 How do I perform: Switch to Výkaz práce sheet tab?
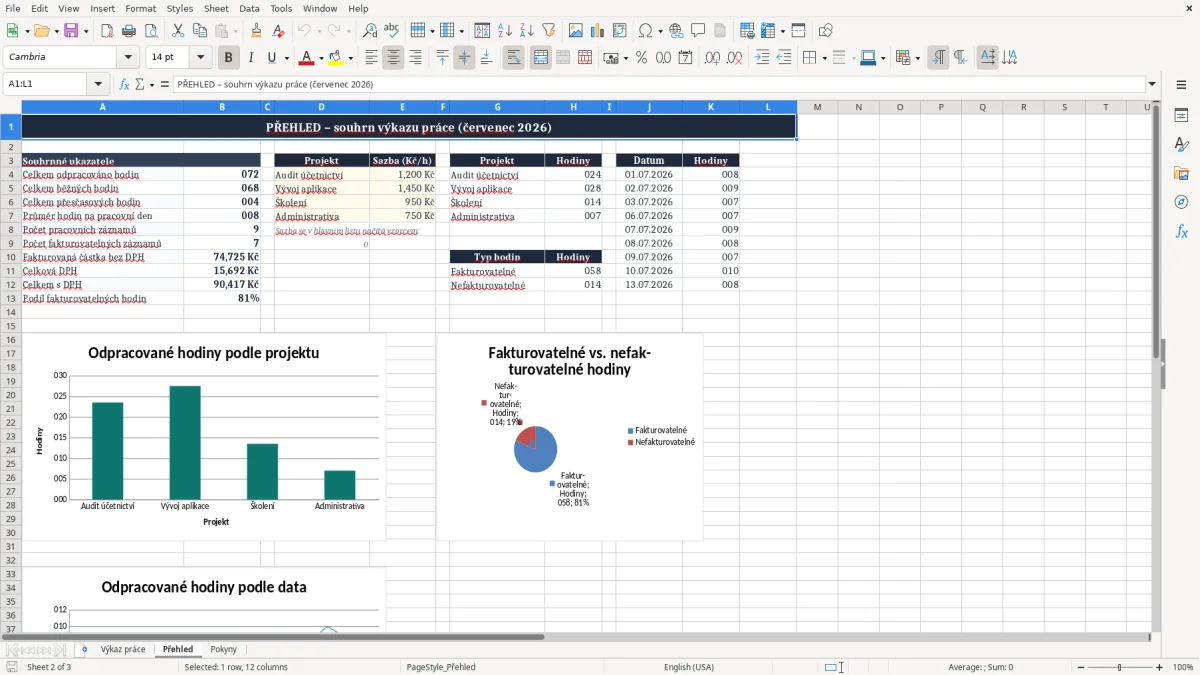pyautogui.click(x=122, y=649)
